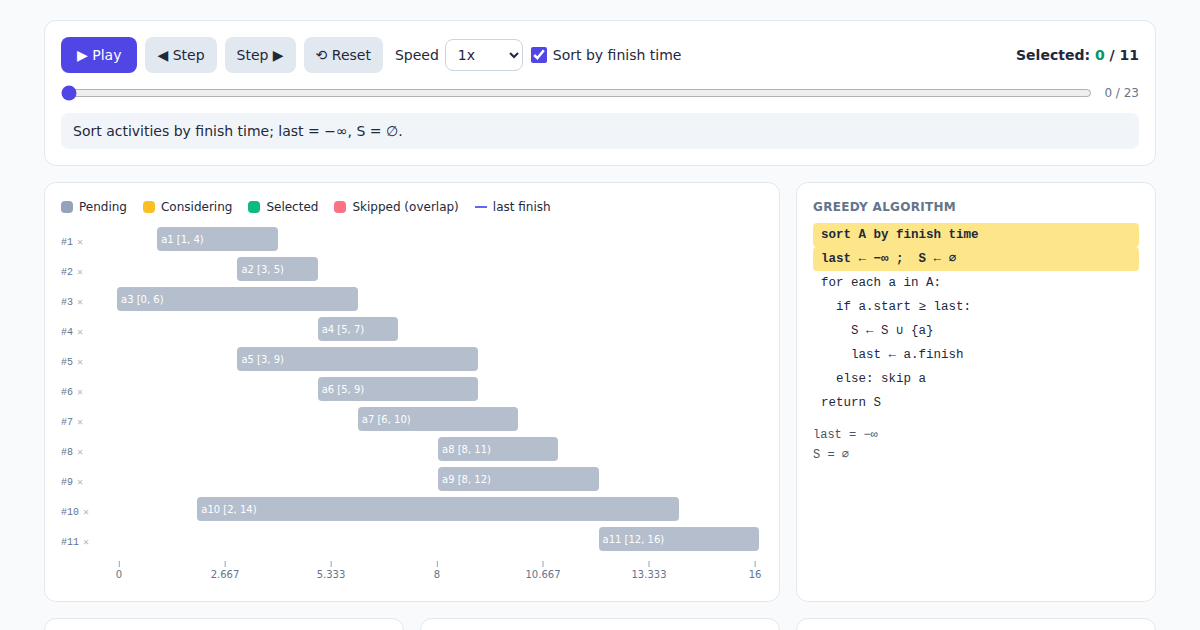Click the 'last = −∞' variable readout

[x=846, y=434]
